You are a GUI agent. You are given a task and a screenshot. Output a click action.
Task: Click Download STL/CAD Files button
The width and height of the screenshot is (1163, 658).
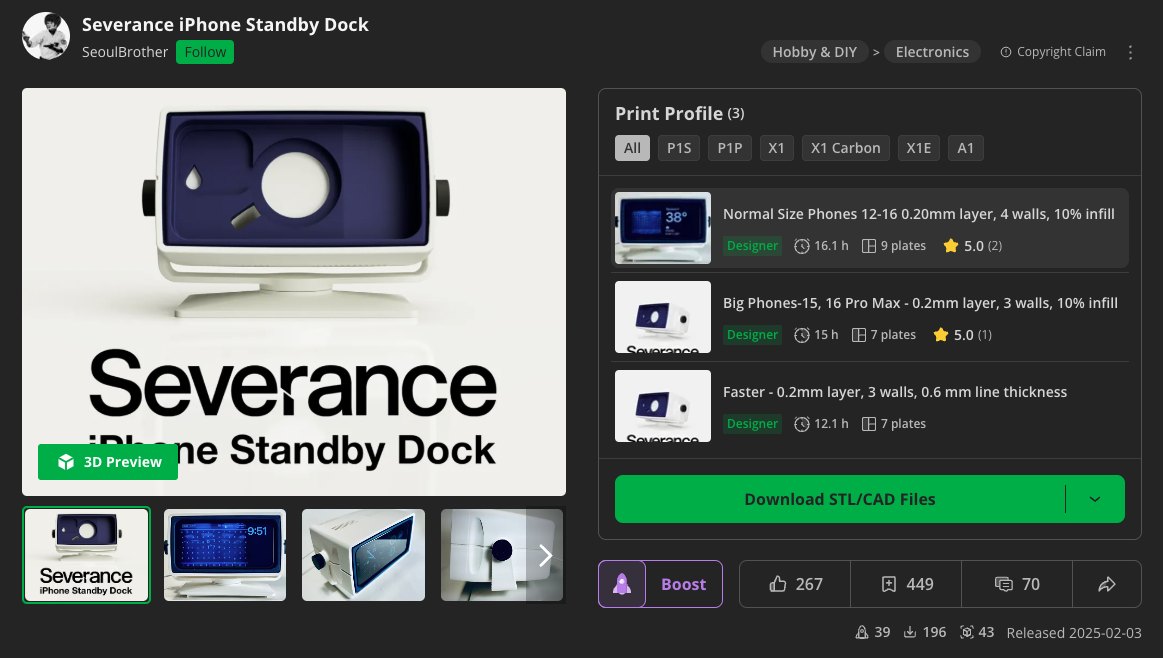[x=839, y=499]
